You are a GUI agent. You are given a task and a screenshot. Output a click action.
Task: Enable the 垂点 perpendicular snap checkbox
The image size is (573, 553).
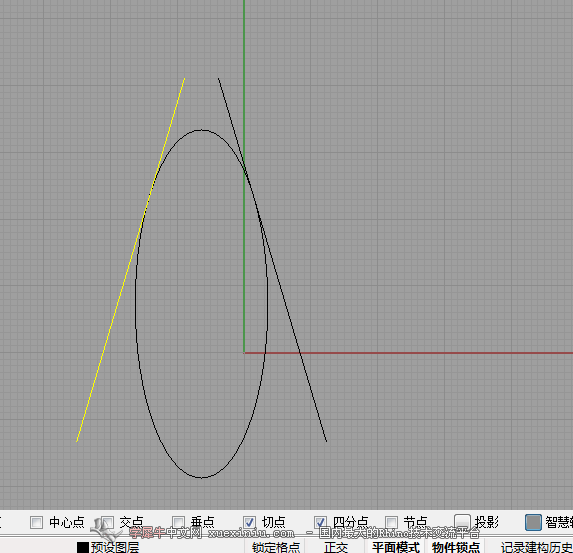[178, 522]
